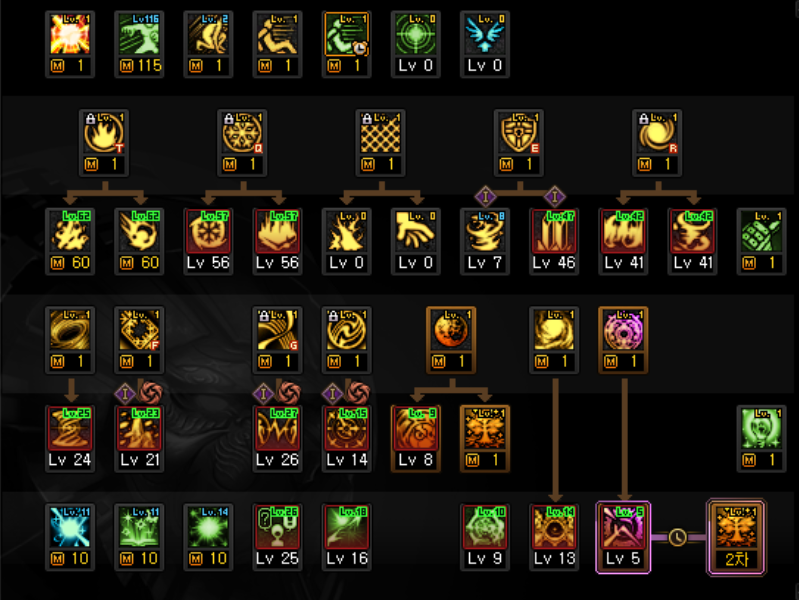Toggle the purple I marker above Lv 7 tornado
This screenshot has width=799, height=600.
click(x=486, y=196)
